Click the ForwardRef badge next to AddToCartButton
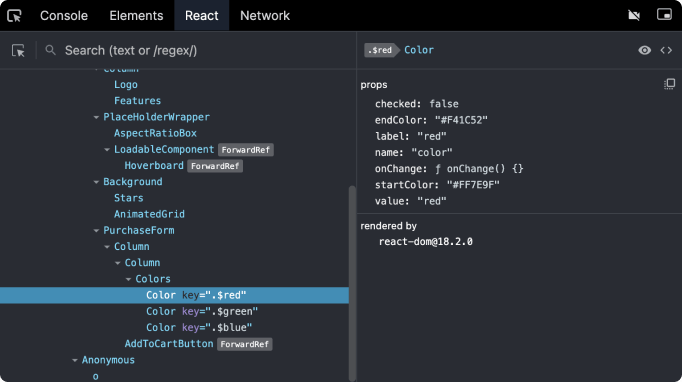Image resolution: width=682 pixels, height=382 pixels. click(244, 344)
